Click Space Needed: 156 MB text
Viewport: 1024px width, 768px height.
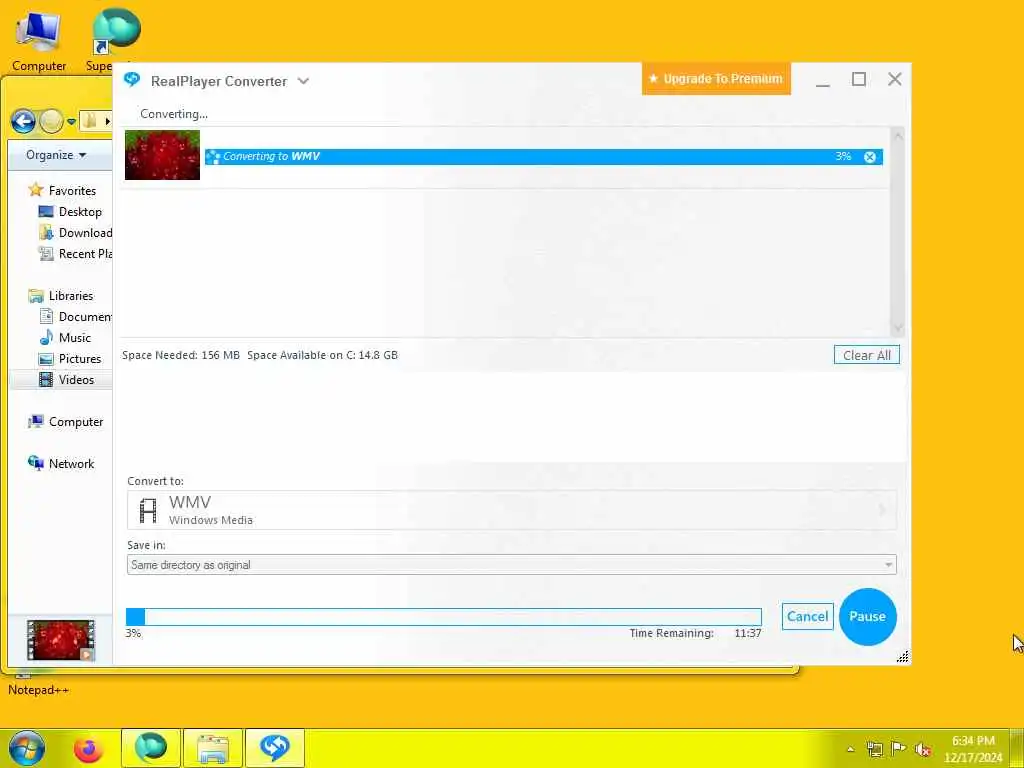(181, 355)
